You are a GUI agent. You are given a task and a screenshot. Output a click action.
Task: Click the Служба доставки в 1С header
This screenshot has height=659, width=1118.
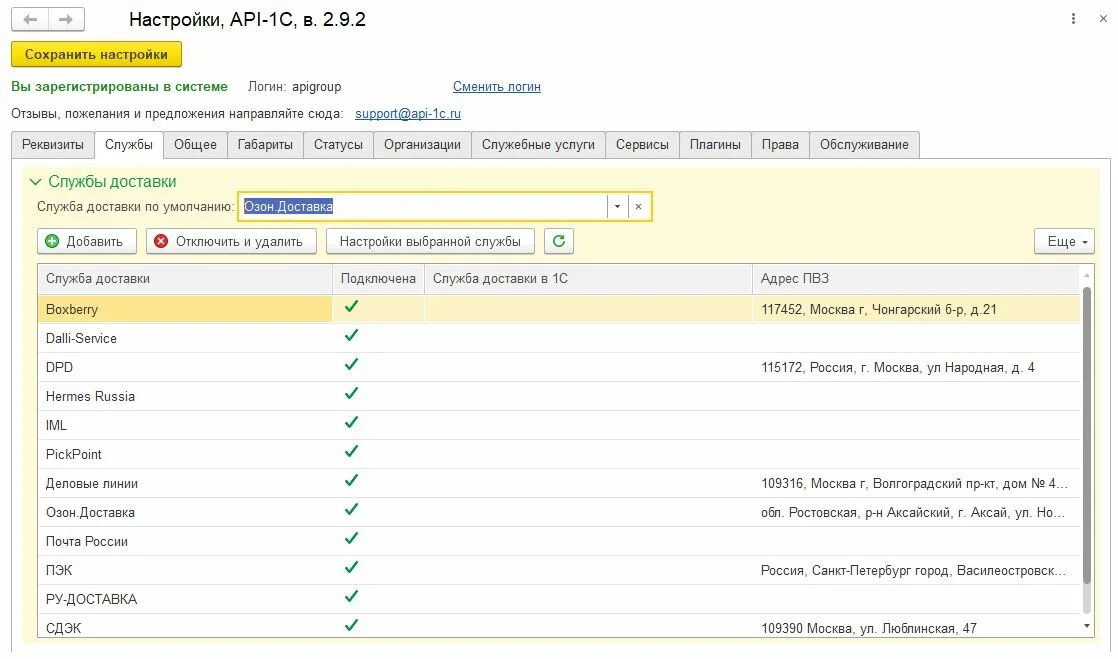[x=588, y=279]
